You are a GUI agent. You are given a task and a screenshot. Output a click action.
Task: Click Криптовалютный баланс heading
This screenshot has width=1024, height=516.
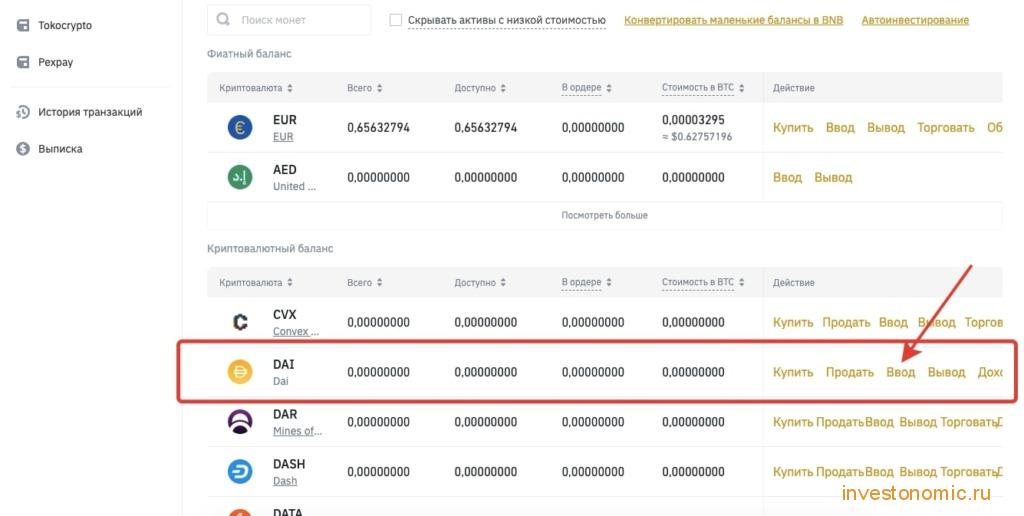point(270,248)
